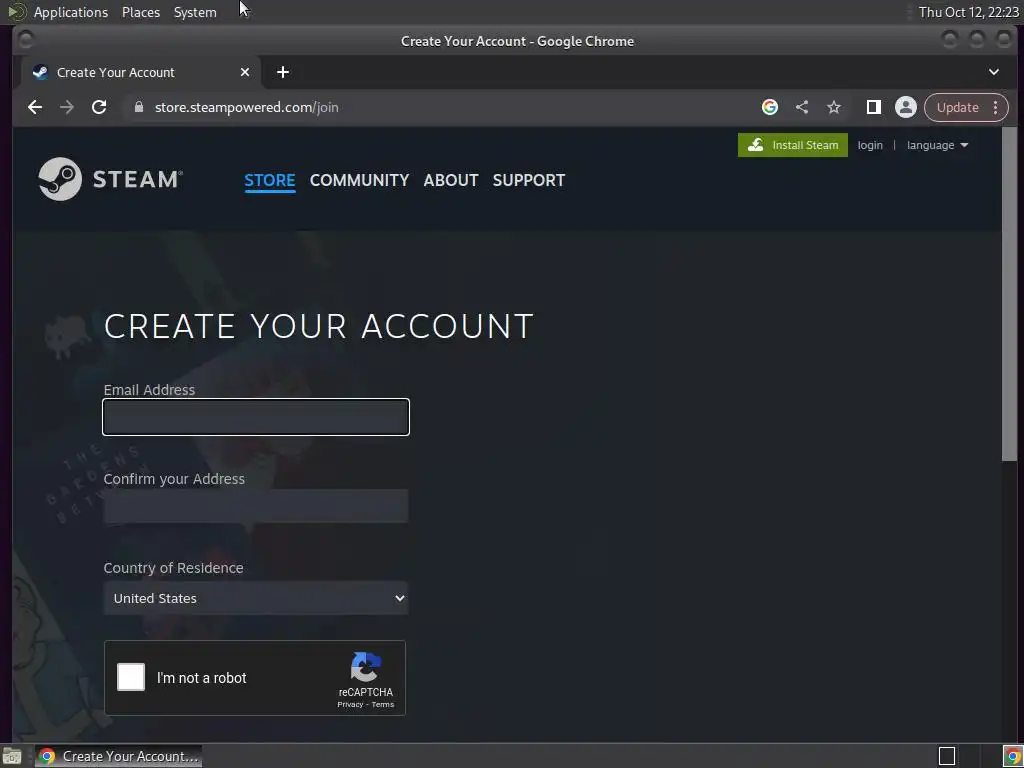This screenshot has height=768, width=1024.
Task: Open a new tab with the plus button
Action: point(283,72)
